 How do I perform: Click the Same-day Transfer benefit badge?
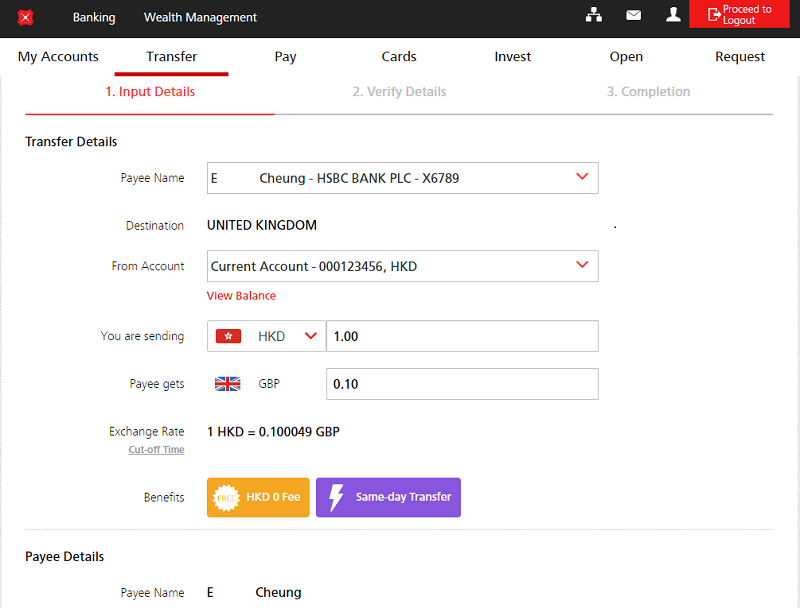[388, 497]
